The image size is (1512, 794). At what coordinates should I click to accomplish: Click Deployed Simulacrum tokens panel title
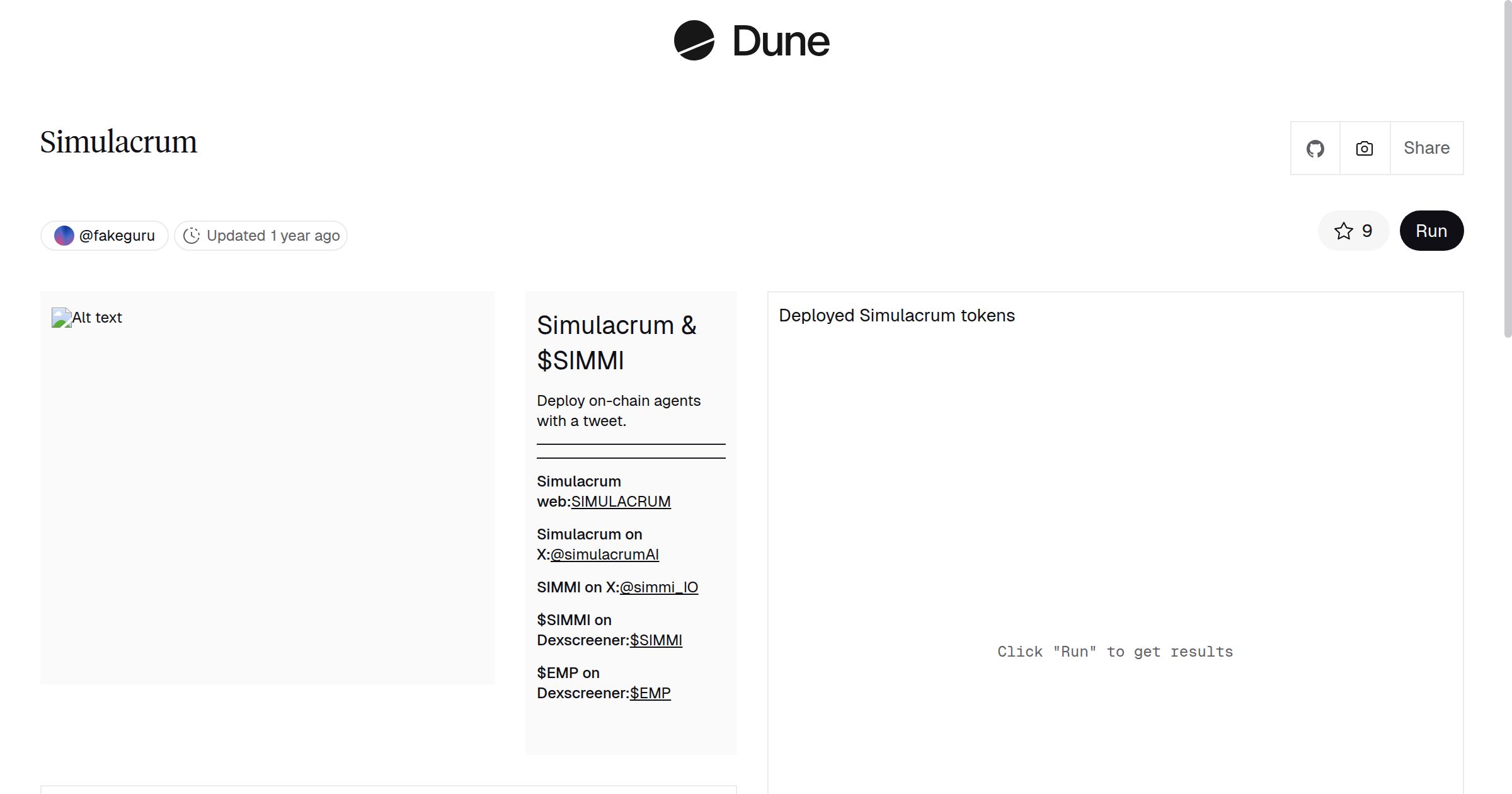pos(896,316)
